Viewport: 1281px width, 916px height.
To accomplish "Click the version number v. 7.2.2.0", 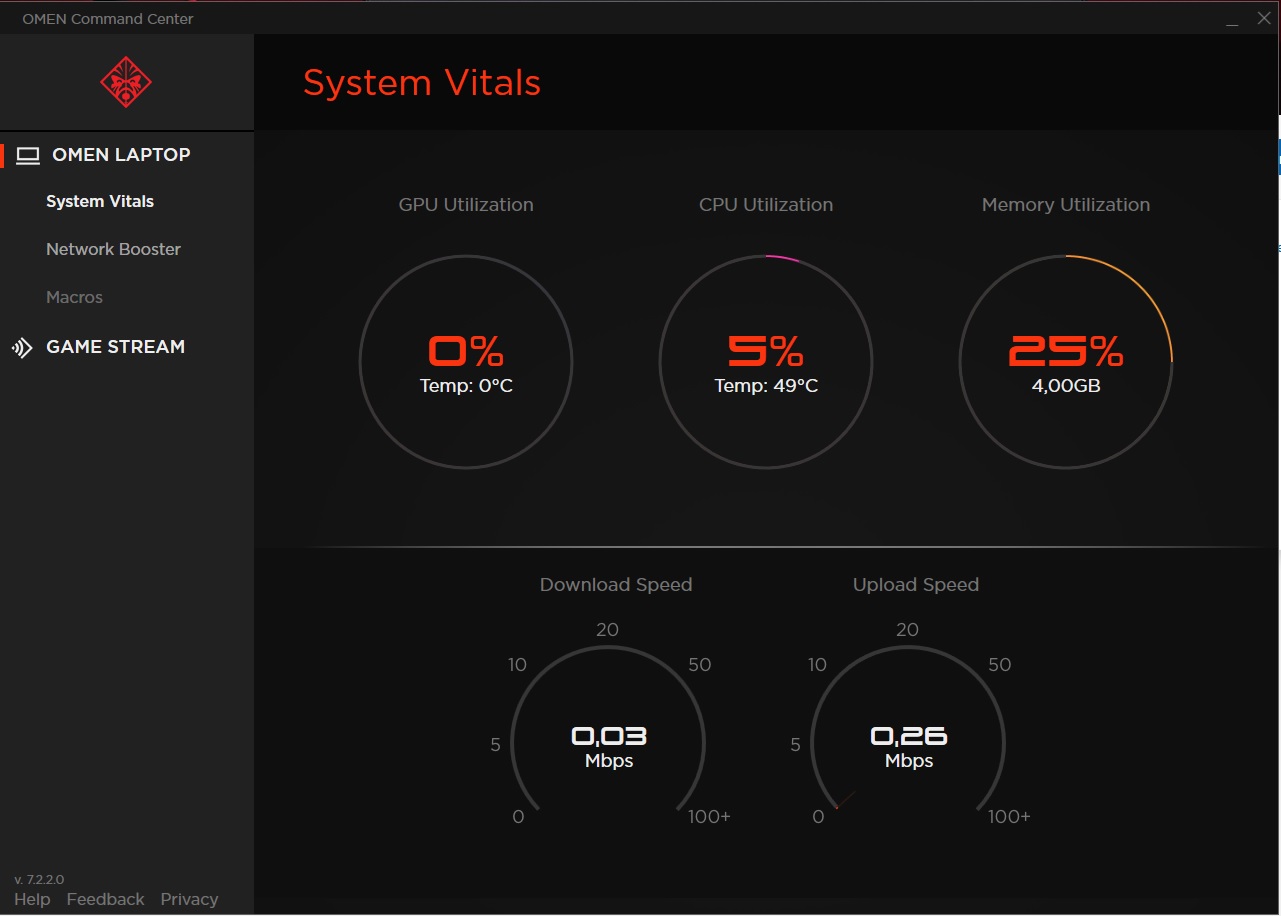I will (x=39, y=879).
